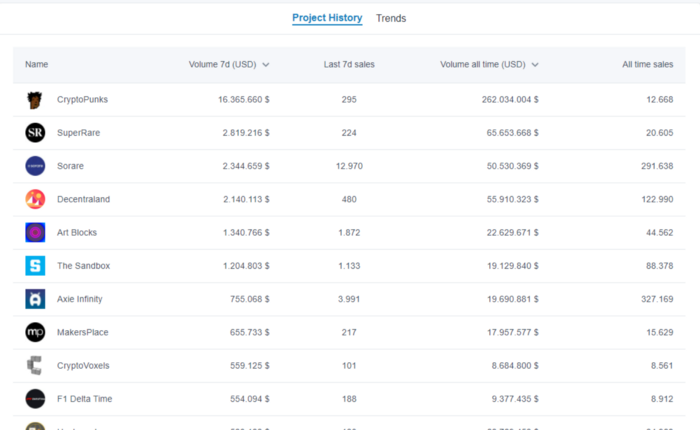Click Sorare all time volume 50.530.369 $
Screen dimensions: 700x430
[x=512, y=166]
